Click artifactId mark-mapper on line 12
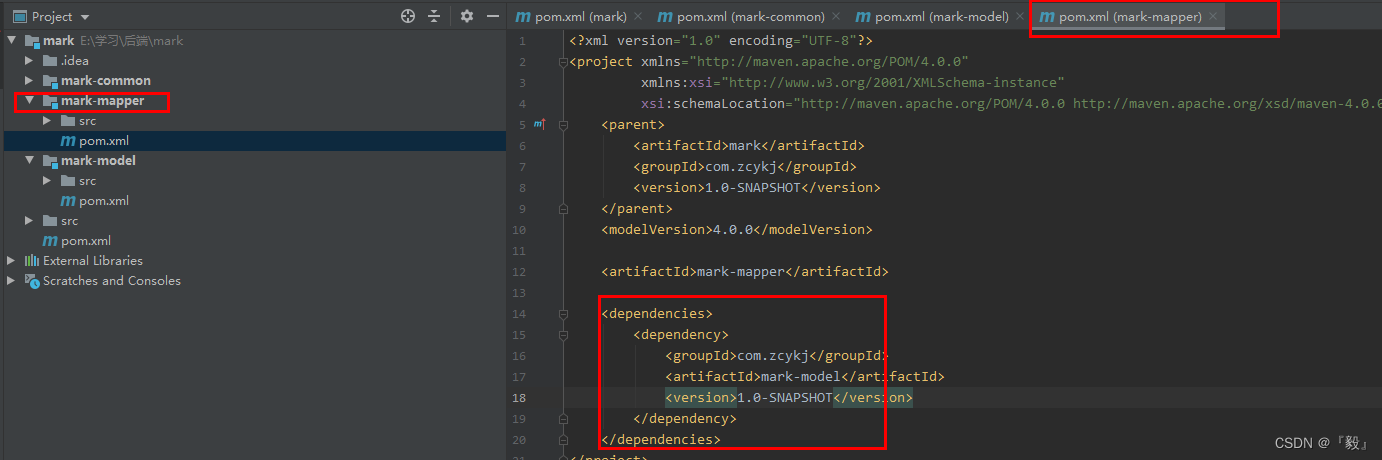 click(x=745, y=271)
